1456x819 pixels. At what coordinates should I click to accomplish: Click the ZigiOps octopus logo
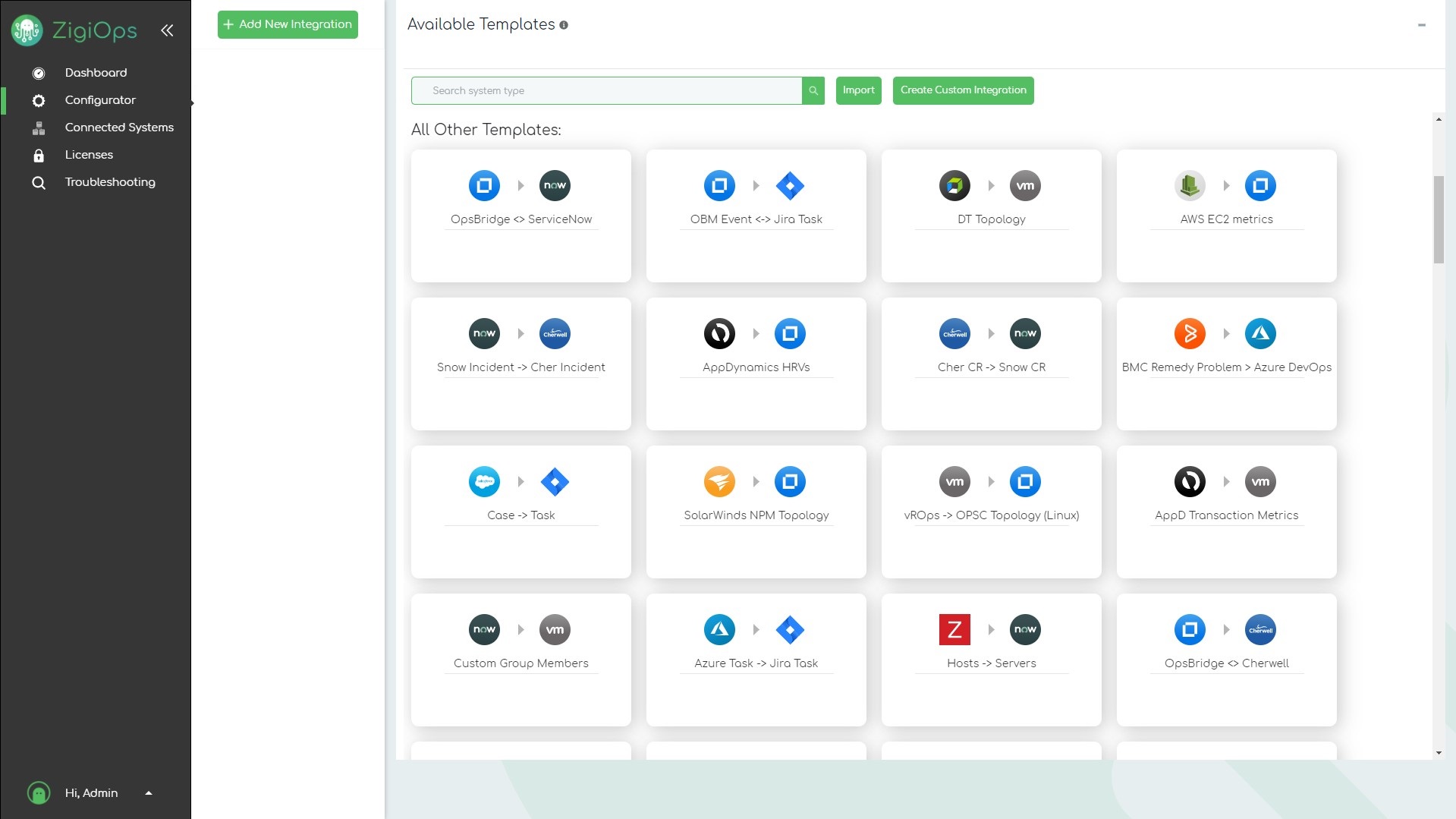tap(27, 30)
